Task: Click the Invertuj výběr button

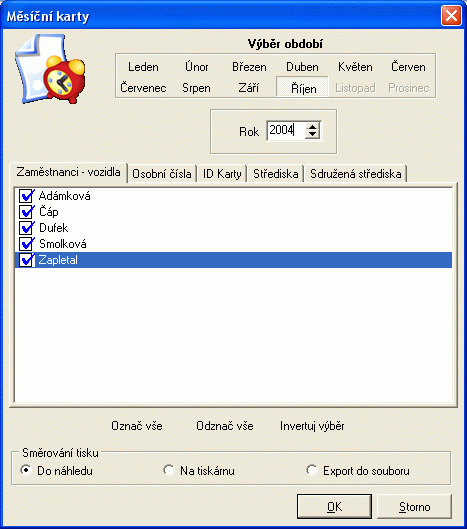Action: click(x=312, y=426)
